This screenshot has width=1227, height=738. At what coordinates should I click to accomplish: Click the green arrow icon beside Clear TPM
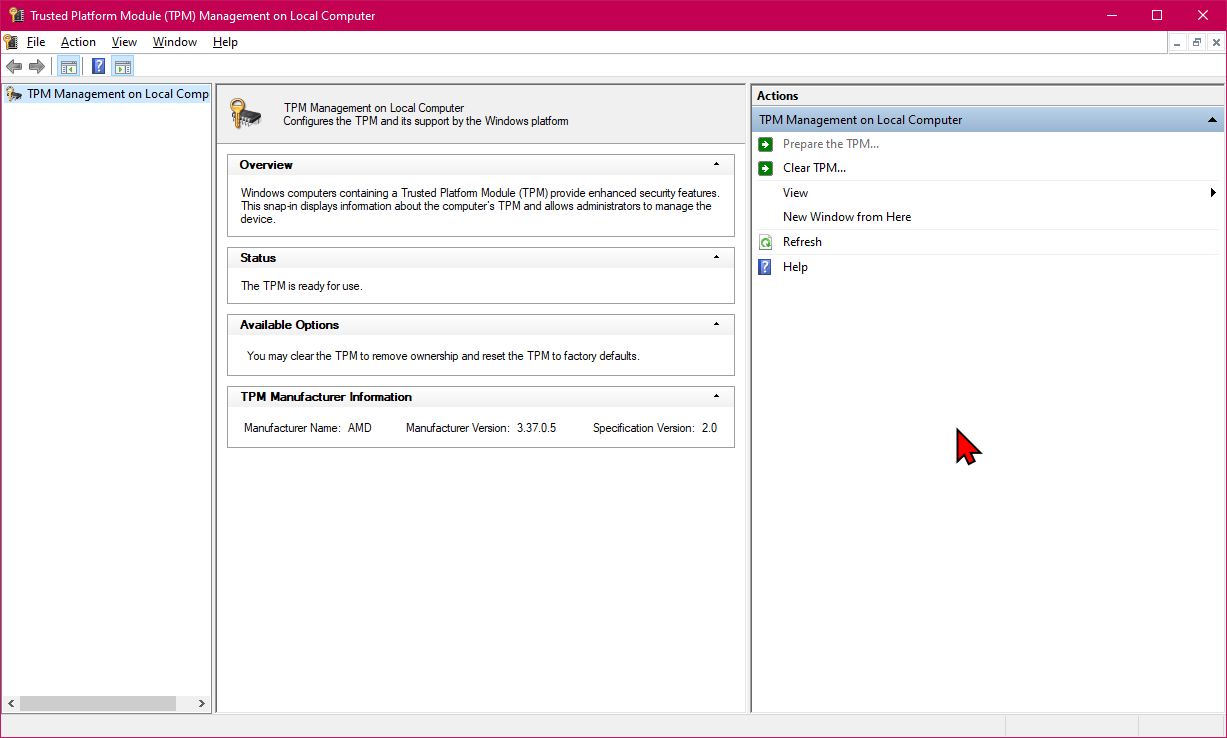(766, 168)
